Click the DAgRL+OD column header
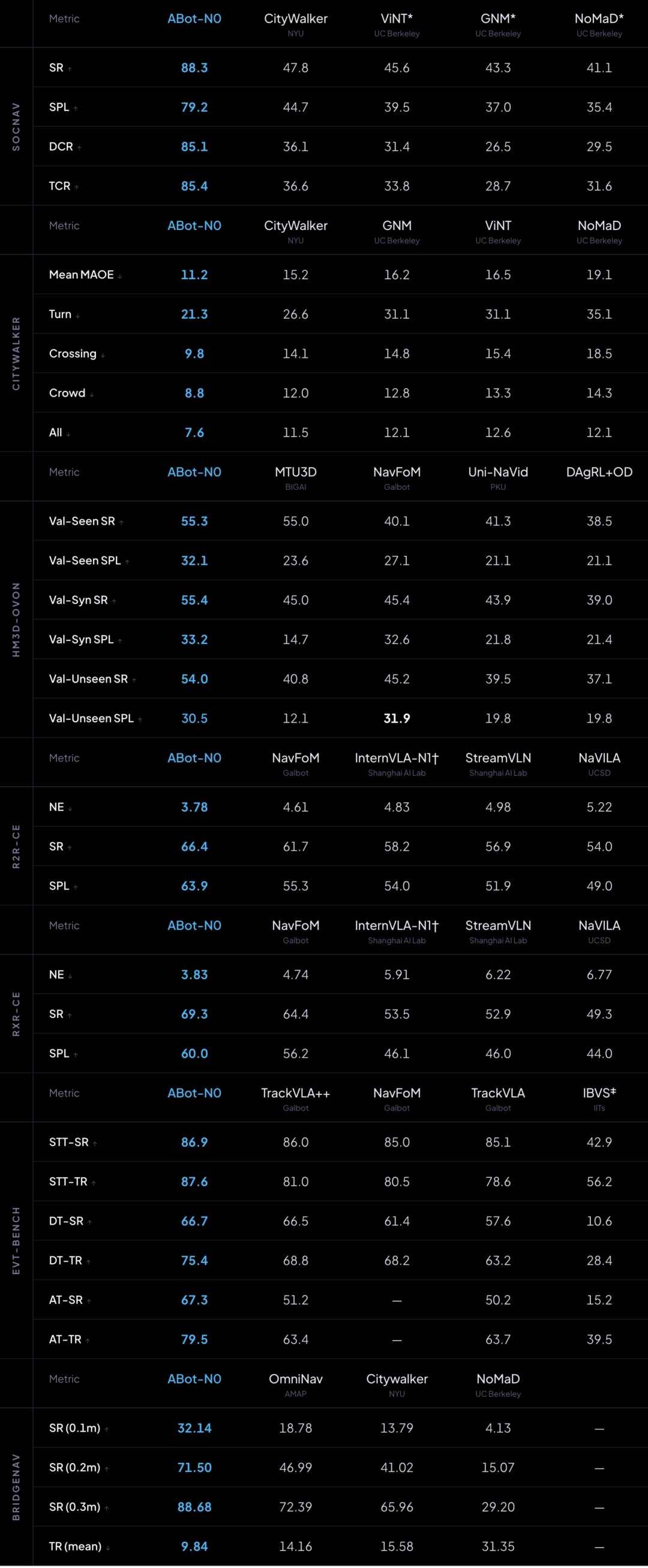Screen dimensions: 648x1568 (x=599, y=472)
